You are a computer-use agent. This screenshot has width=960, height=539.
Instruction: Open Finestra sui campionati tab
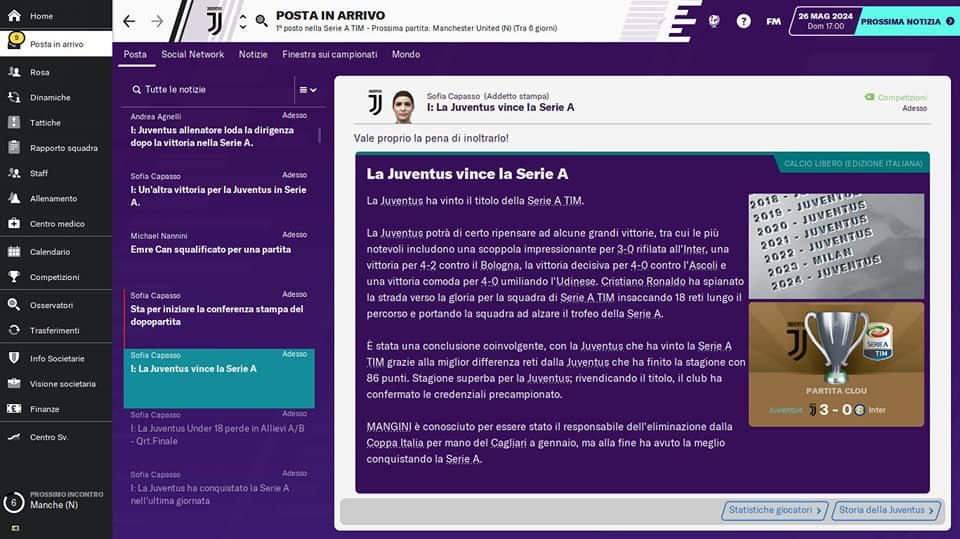click(329, 55)
